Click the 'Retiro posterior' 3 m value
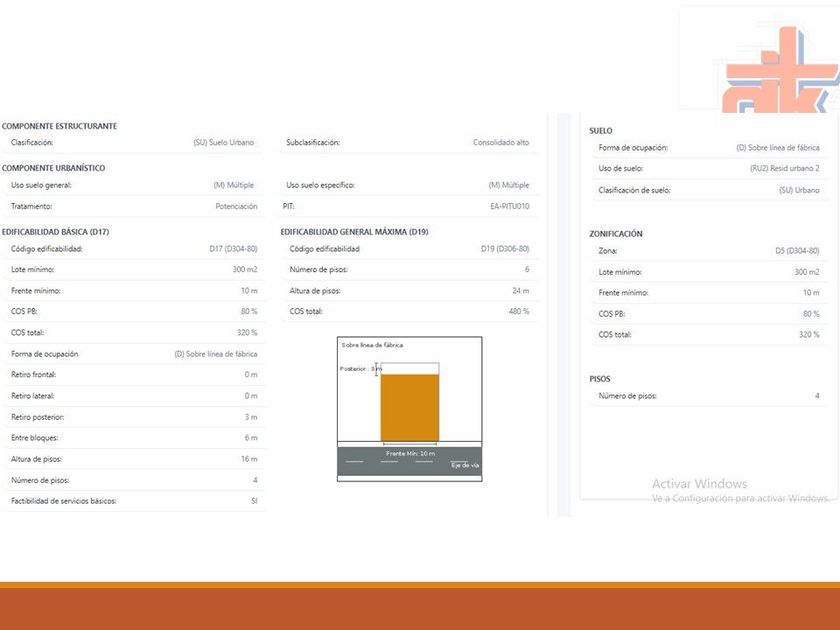 pos(251,417)
